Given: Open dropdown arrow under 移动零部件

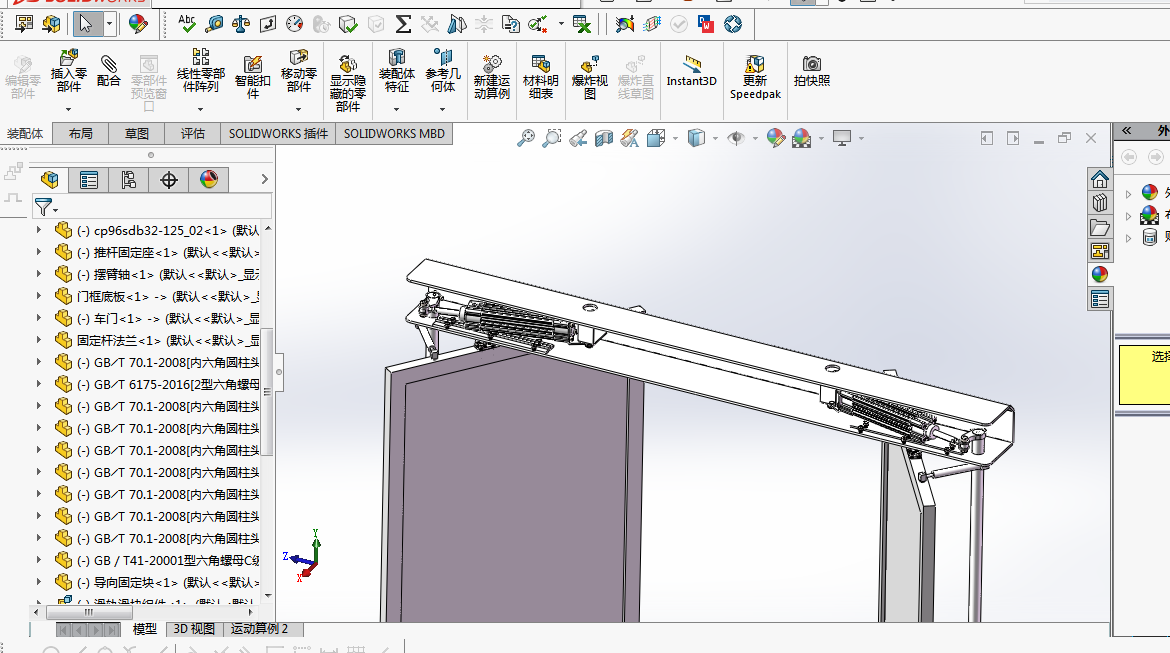Looking at the screenshot, I should tap(298, 109).
